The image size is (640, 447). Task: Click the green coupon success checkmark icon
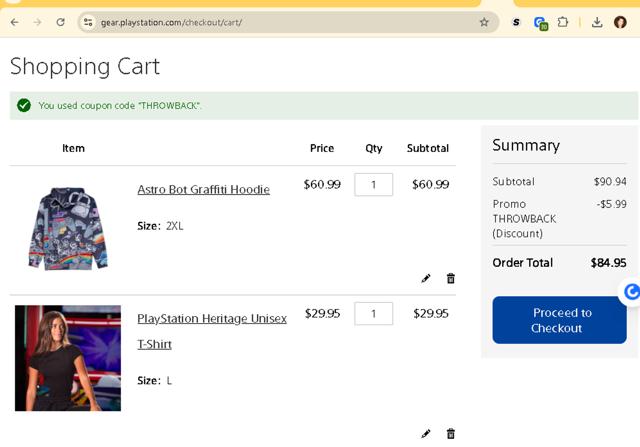tap(24, 105)
